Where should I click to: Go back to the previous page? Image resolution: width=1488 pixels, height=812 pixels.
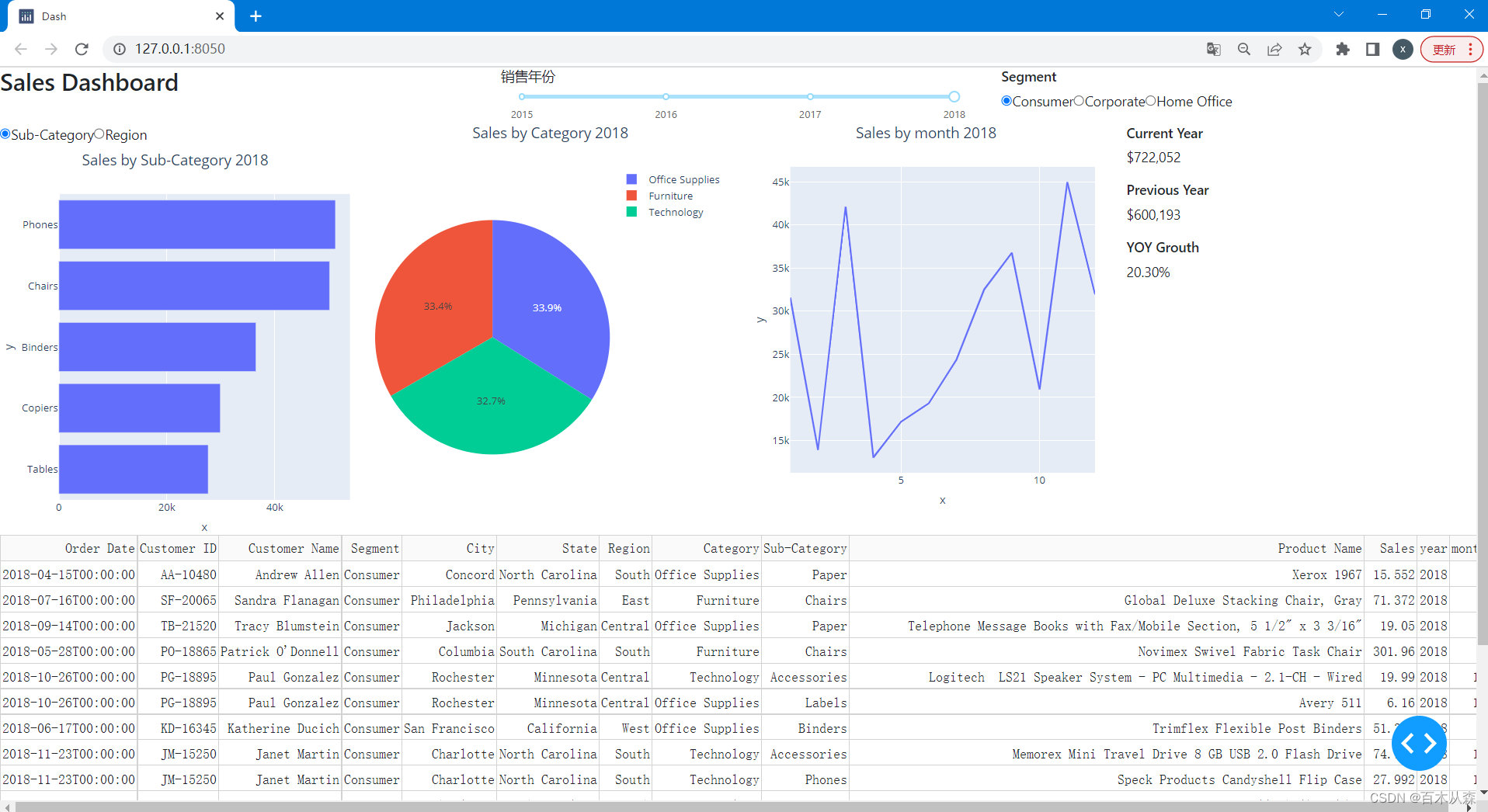21,49
